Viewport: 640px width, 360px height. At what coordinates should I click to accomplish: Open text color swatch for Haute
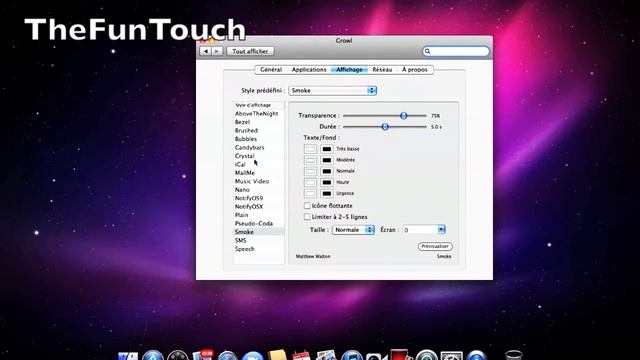click(x=310, y=182)
